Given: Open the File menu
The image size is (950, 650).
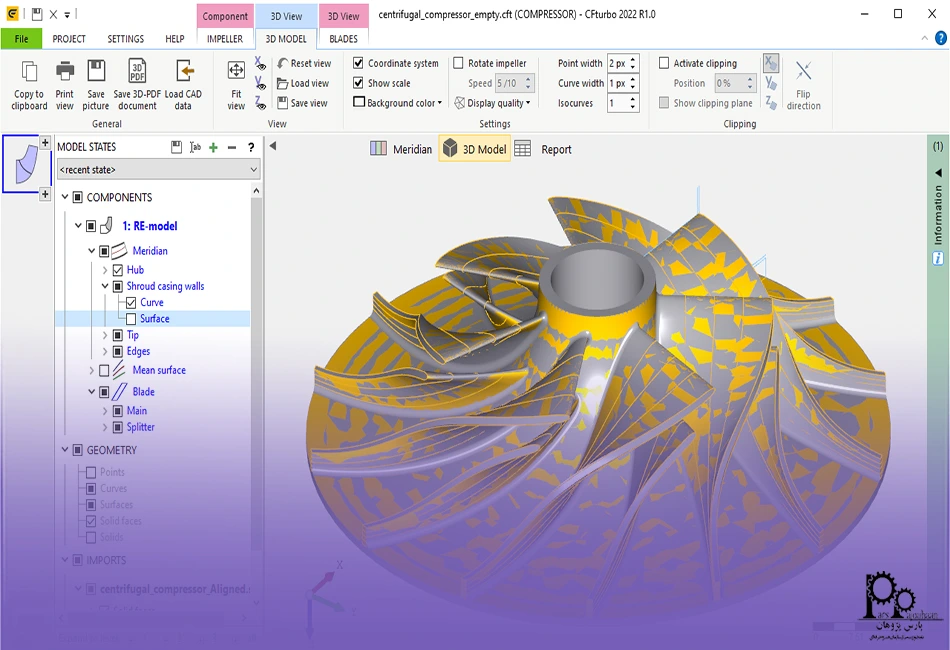Looking at the screenshot, I should 21,39.
